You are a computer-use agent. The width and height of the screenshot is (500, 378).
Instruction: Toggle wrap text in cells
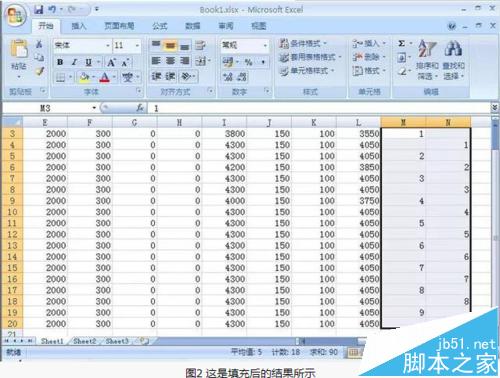click(200, 45)
